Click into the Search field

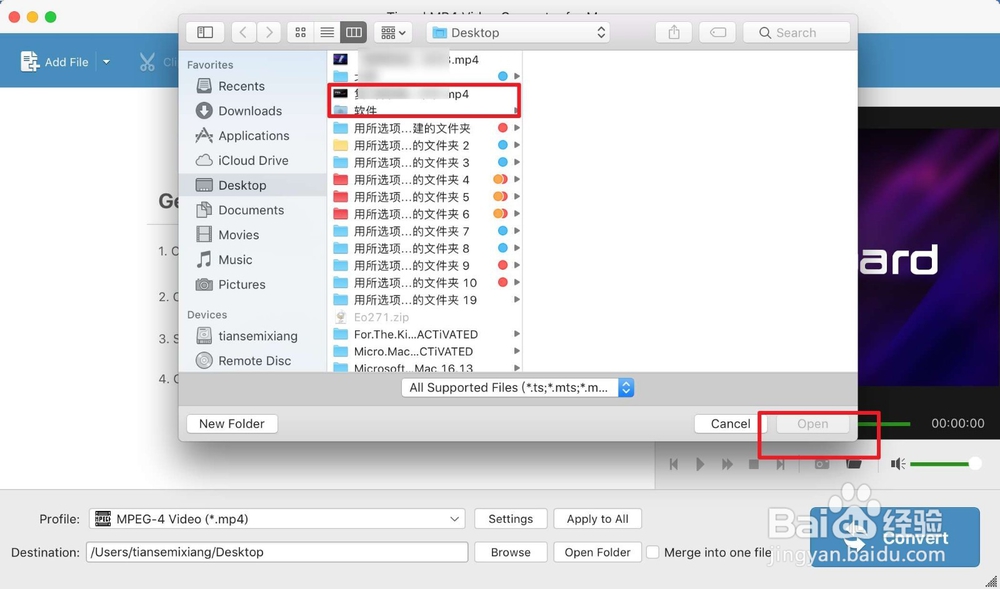(797, 33)
